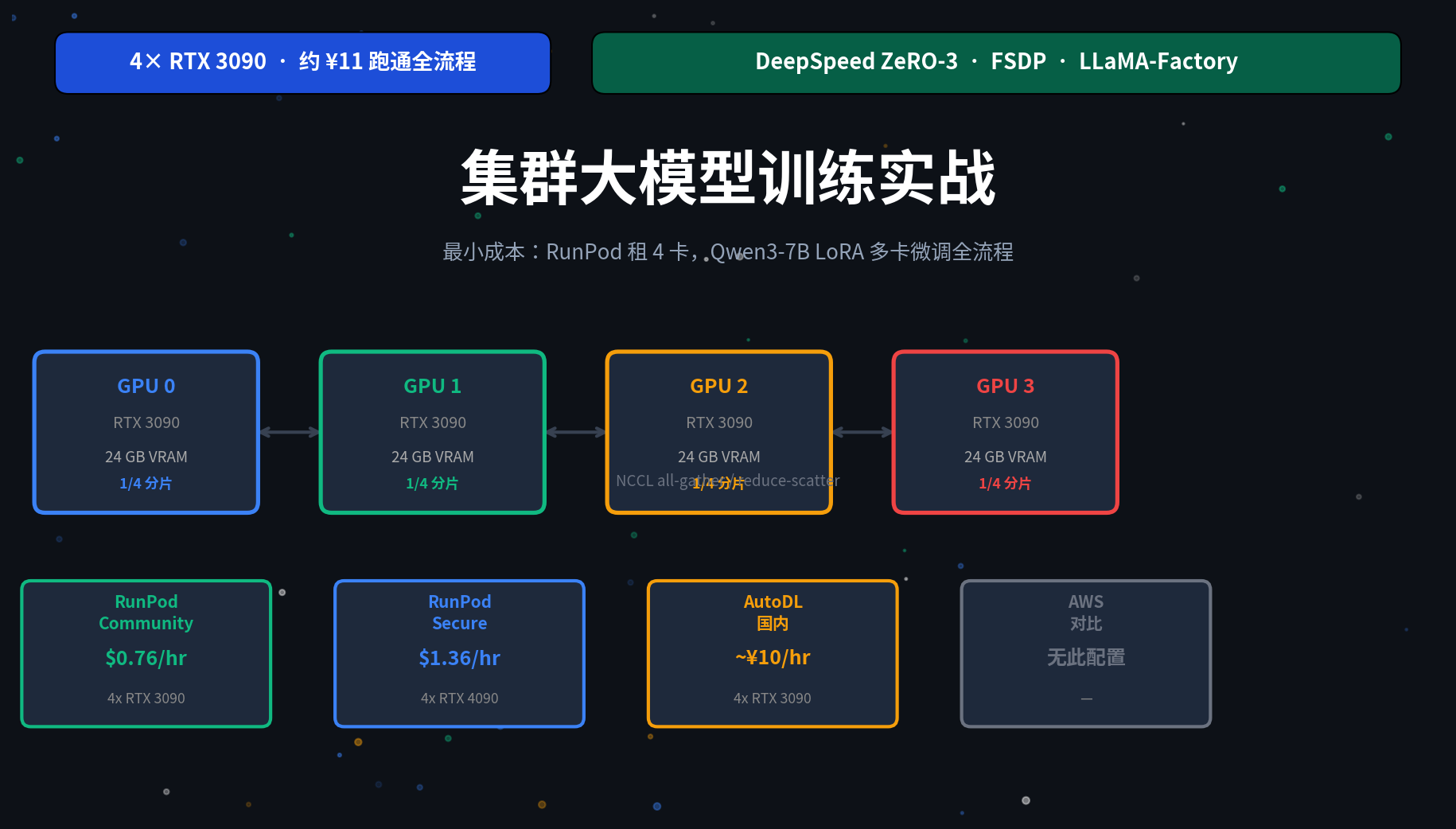Click the GPU 3 heading text
1456x829 pixels.
(1006, 386)
